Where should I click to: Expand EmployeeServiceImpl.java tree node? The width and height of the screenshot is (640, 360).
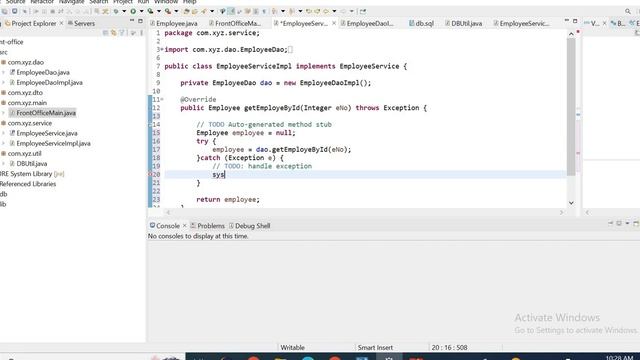pyautogui.click(x=4, y=143)
